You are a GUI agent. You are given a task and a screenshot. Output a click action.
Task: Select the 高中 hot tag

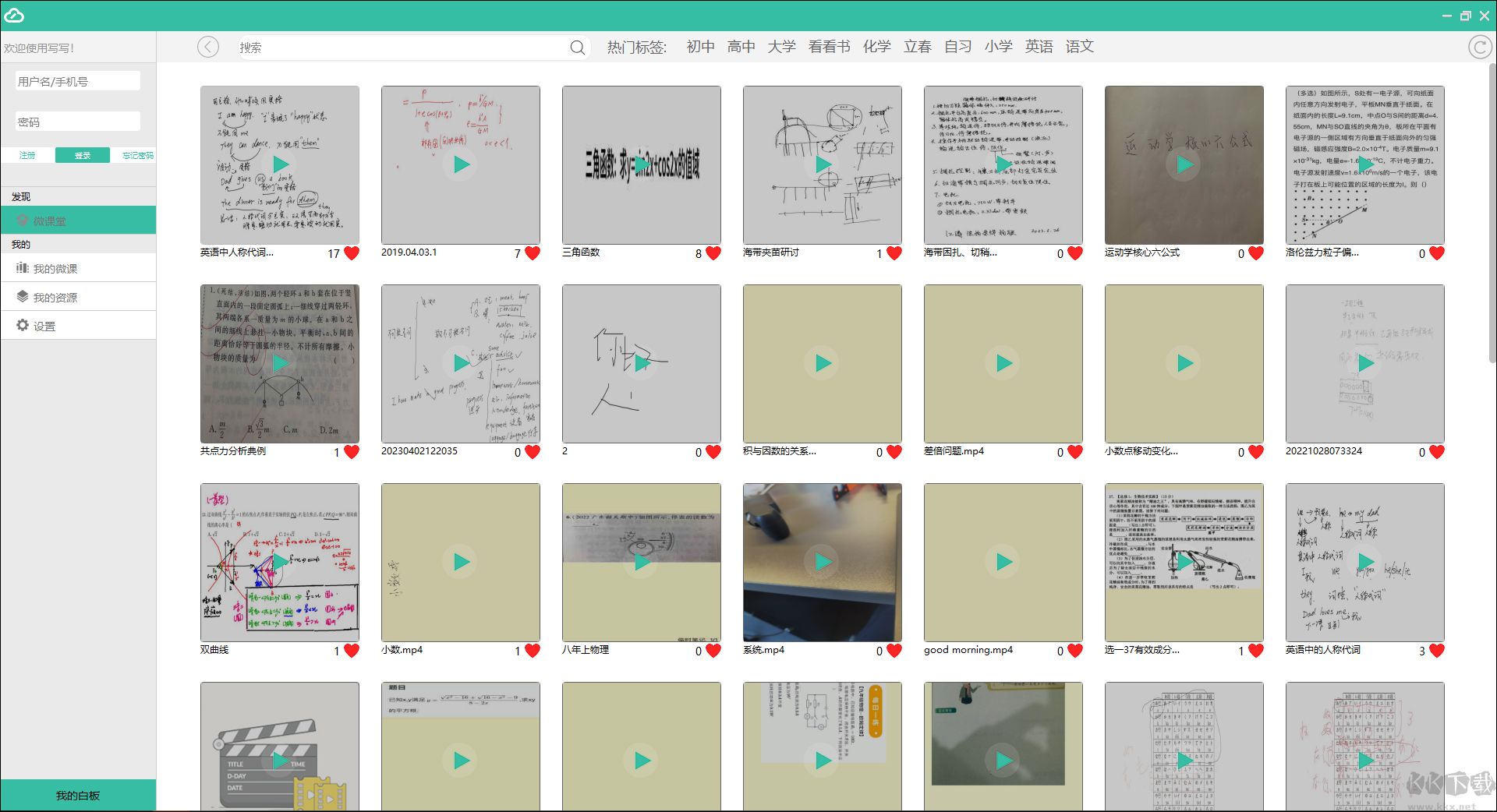click(741, 47)
